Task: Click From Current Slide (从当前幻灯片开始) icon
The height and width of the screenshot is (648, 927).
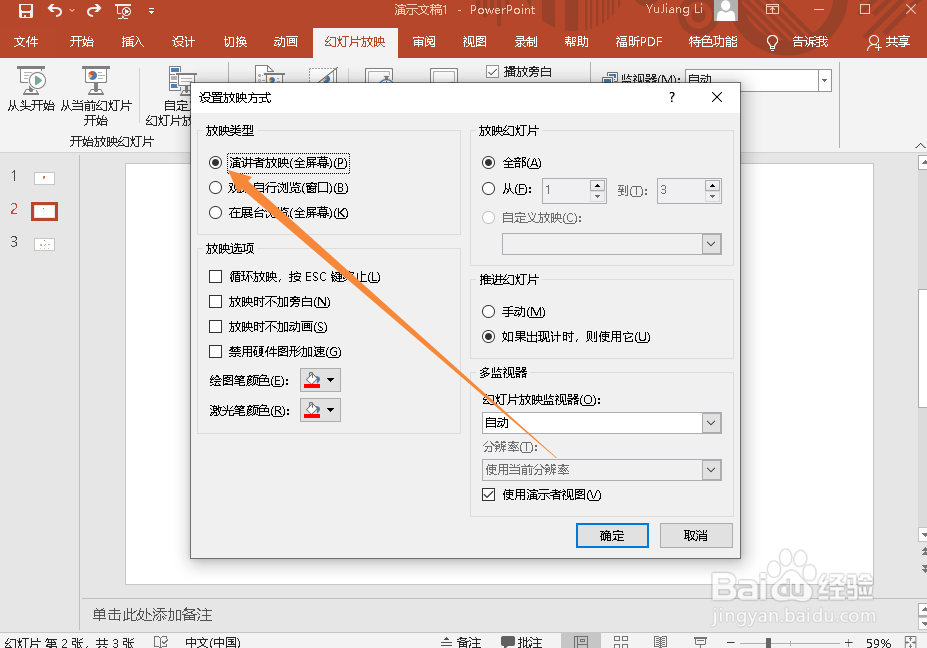Action: tap(96, 96)
